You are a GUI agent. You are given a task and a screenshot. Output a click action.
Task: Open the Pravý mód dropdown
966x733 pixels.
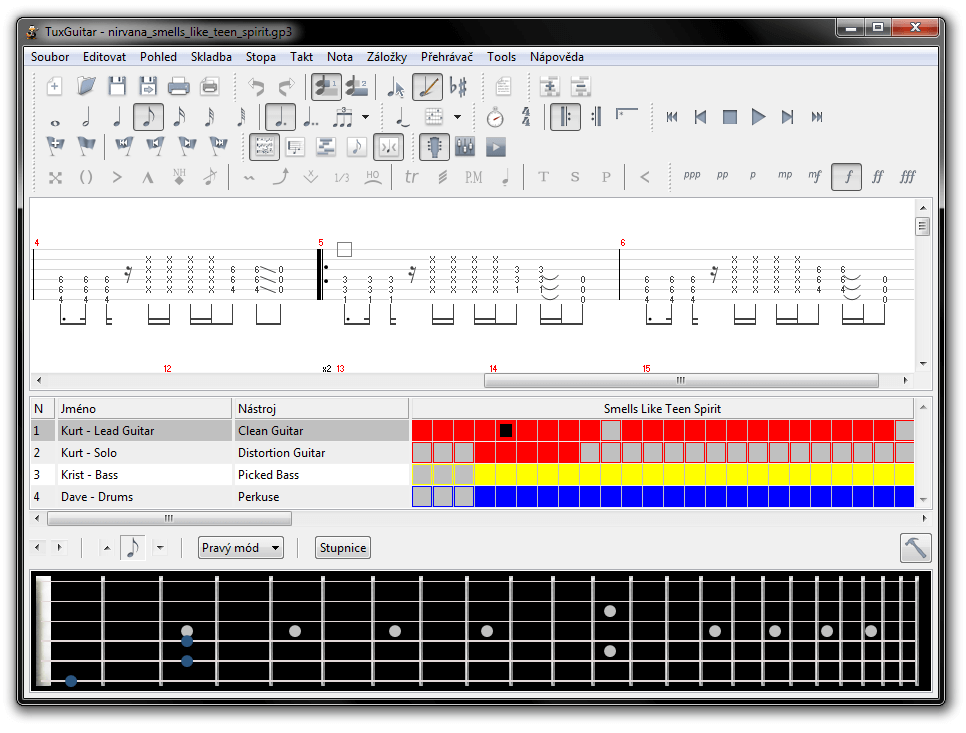[241, 548]
